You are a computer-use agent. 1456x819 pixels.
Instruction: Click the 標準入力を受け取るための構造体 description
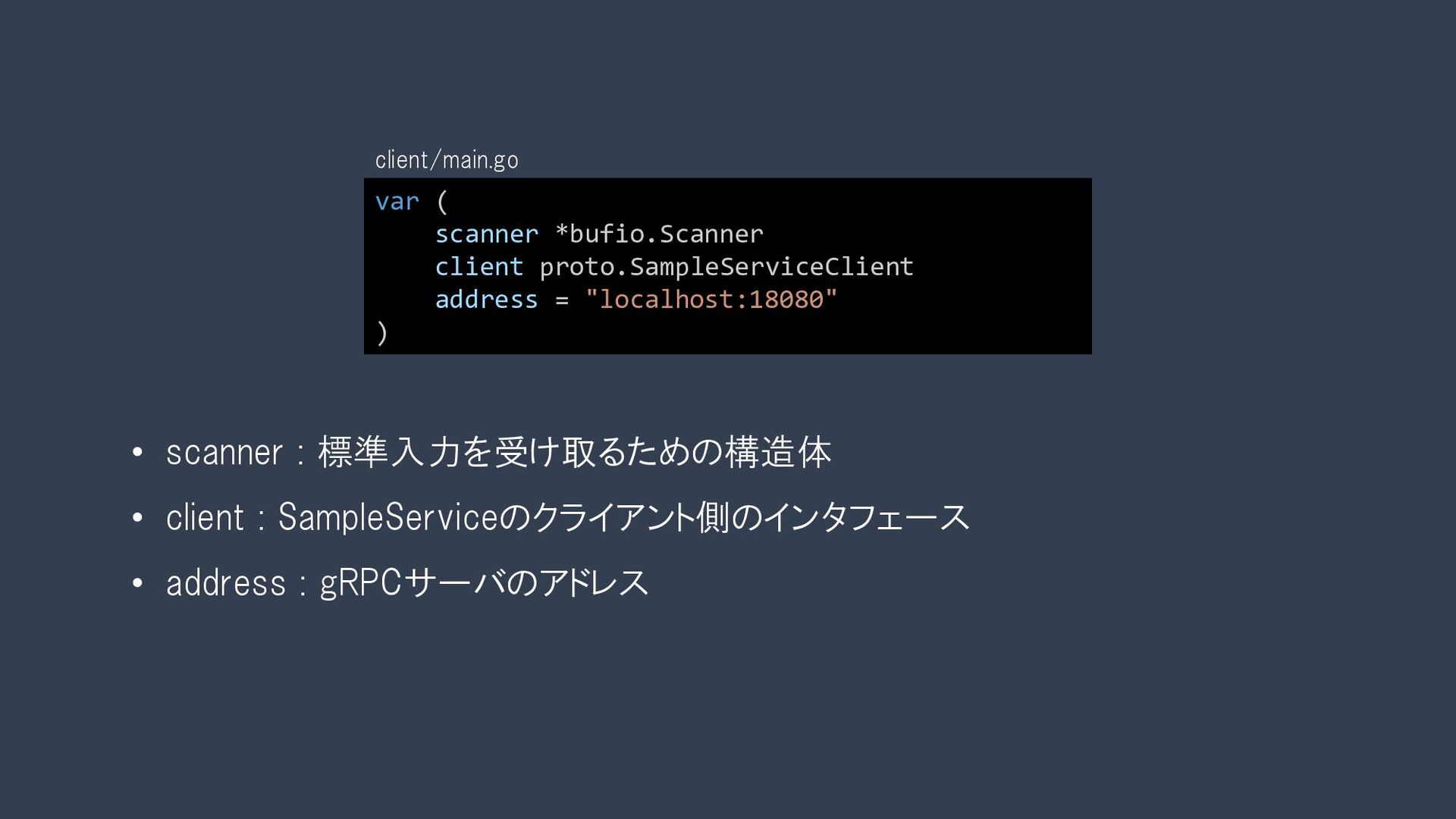tap(574, 452)
